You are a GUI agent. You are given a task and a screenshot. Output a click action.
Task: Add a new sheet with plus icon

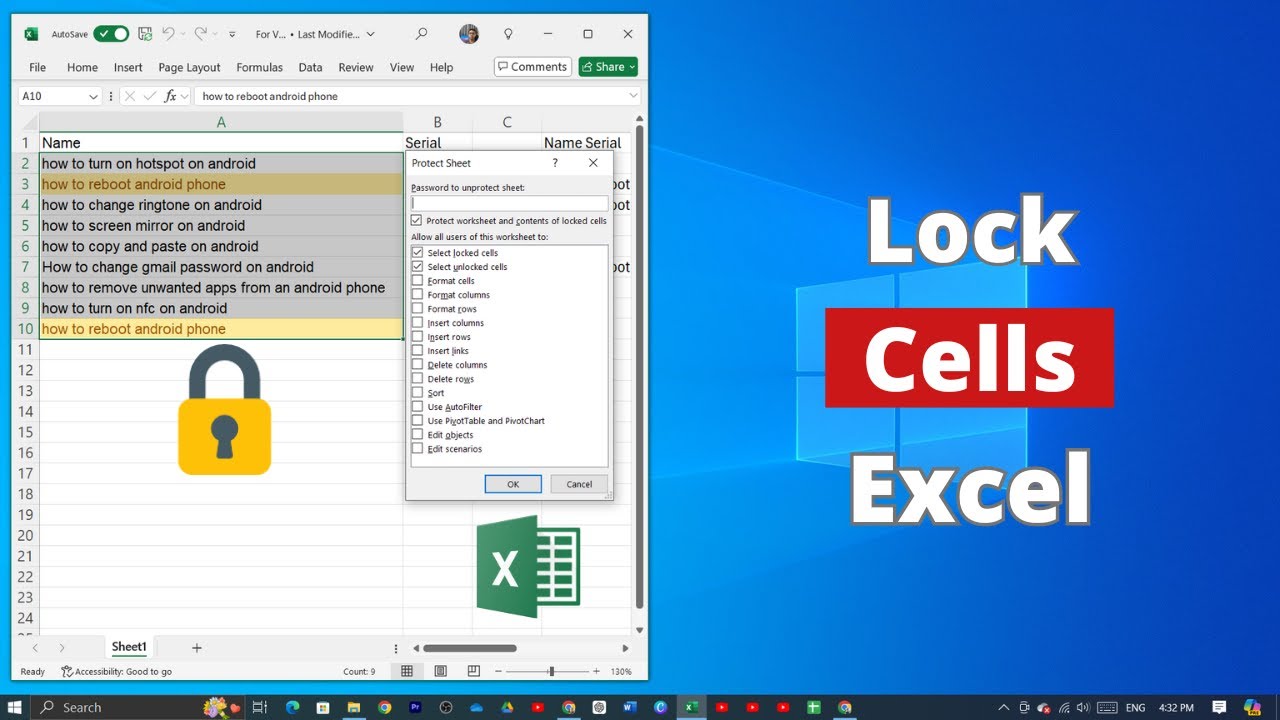coord(197,648)
